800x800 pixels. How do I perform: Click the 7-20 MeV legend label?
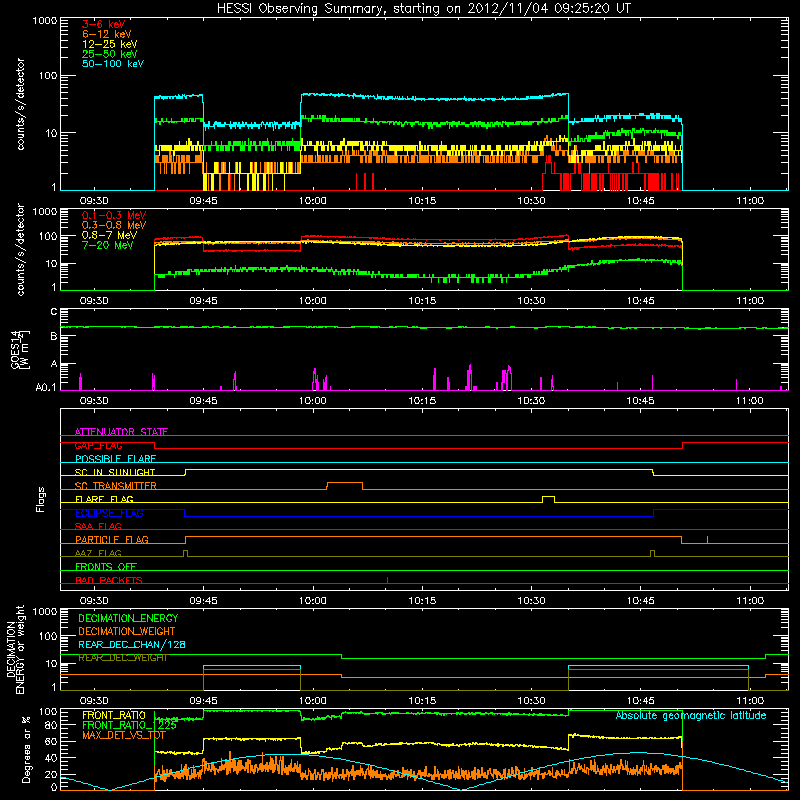(x=108, y=245)
